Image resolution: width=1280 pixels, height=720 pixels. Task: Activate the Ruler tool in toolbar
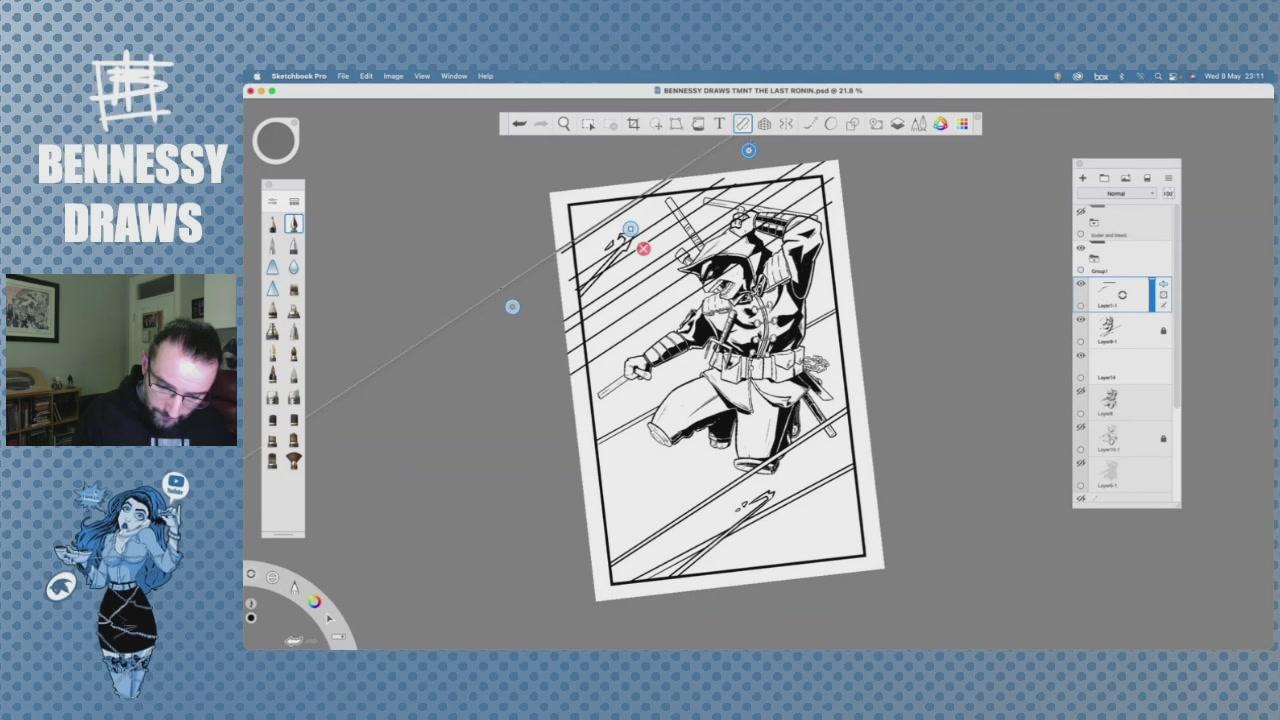(742, 124)
